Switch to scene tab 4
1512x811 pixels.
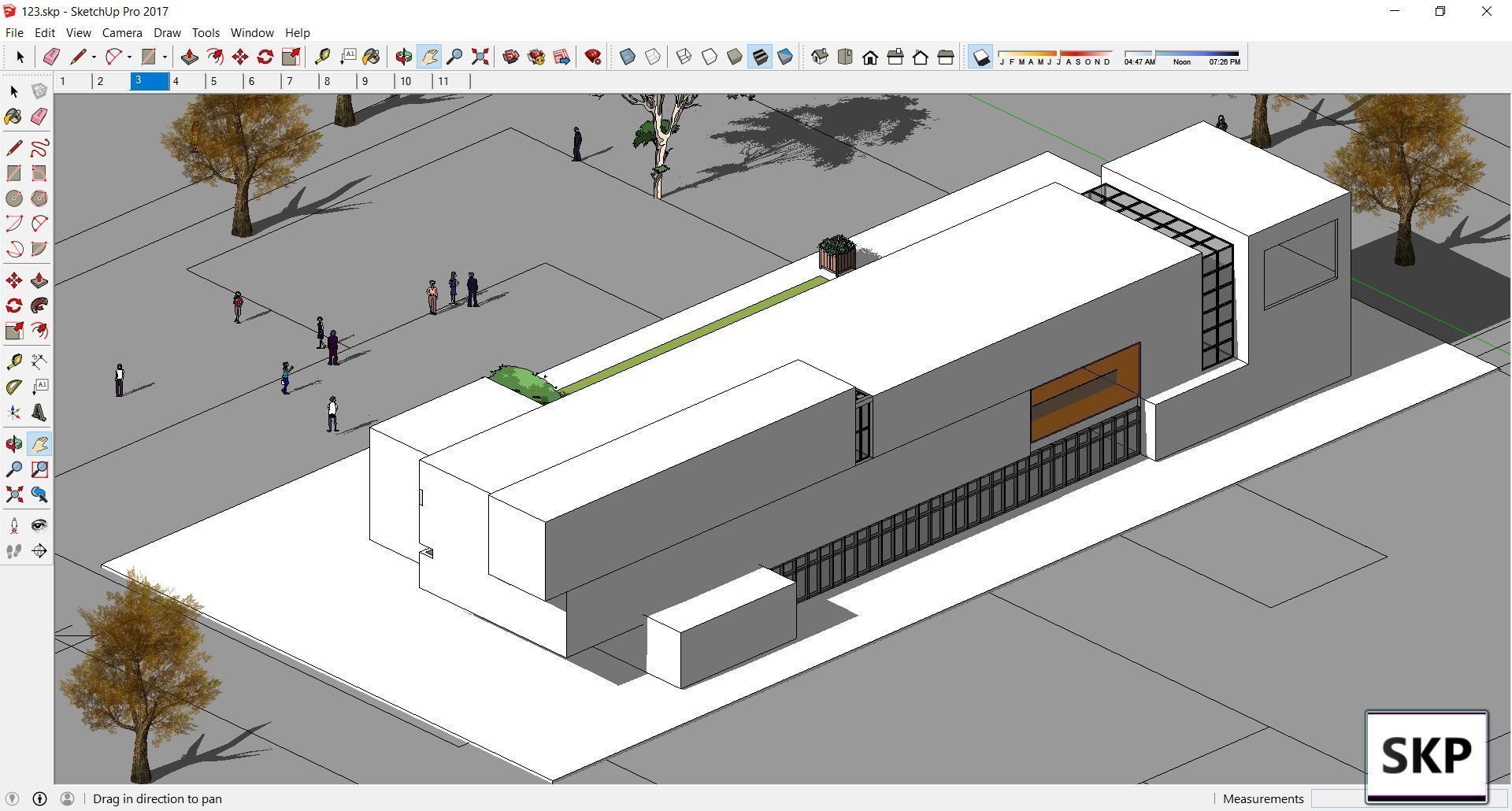click(x=187, y=80)
